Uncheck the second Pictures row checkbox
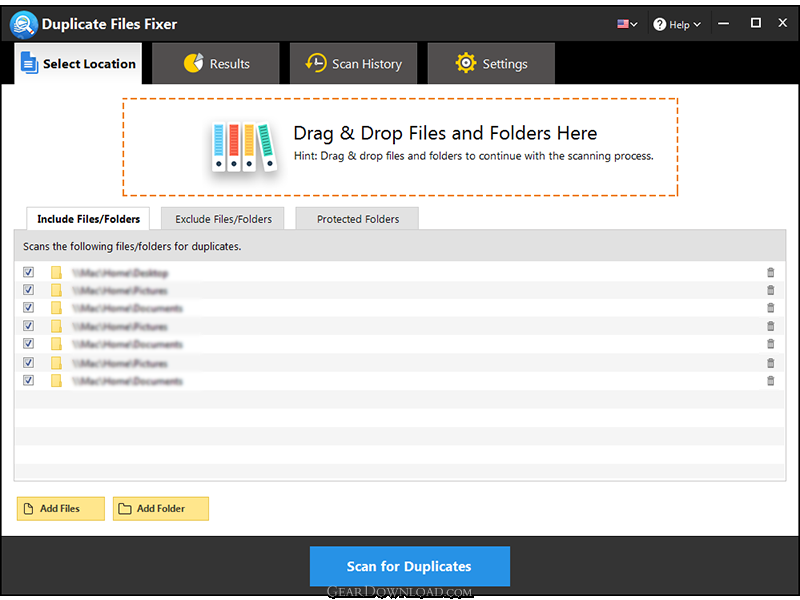This screenshot has height=600, width=800. 29,326
